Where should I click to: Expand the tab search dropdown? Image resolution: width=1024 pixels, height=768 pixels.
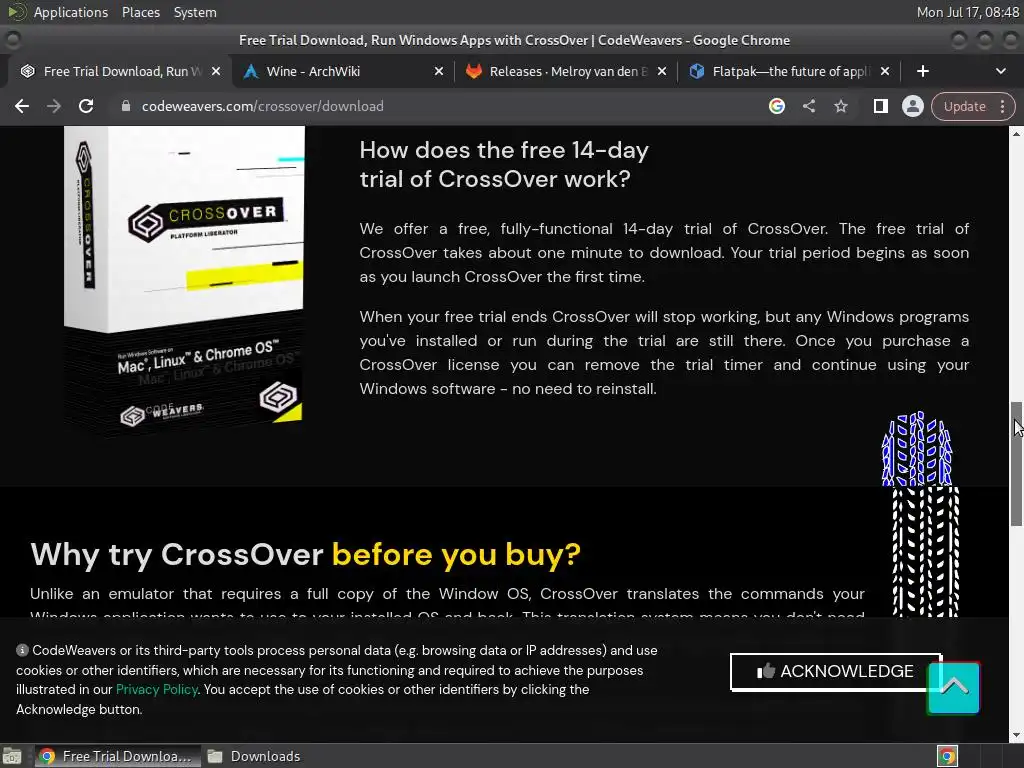(x=1000, y=71)
